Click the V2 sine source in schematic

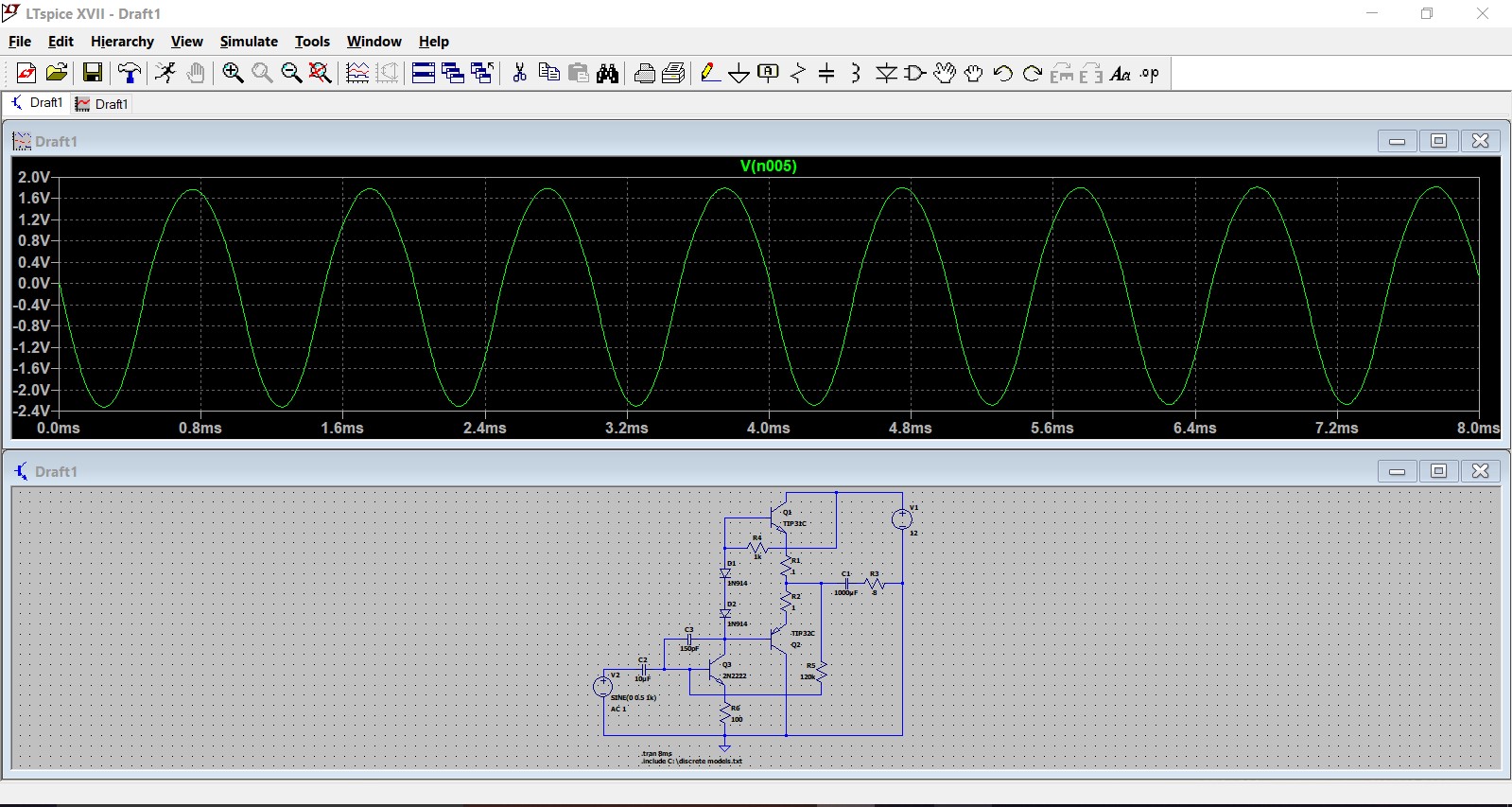[x=603, y=687]
